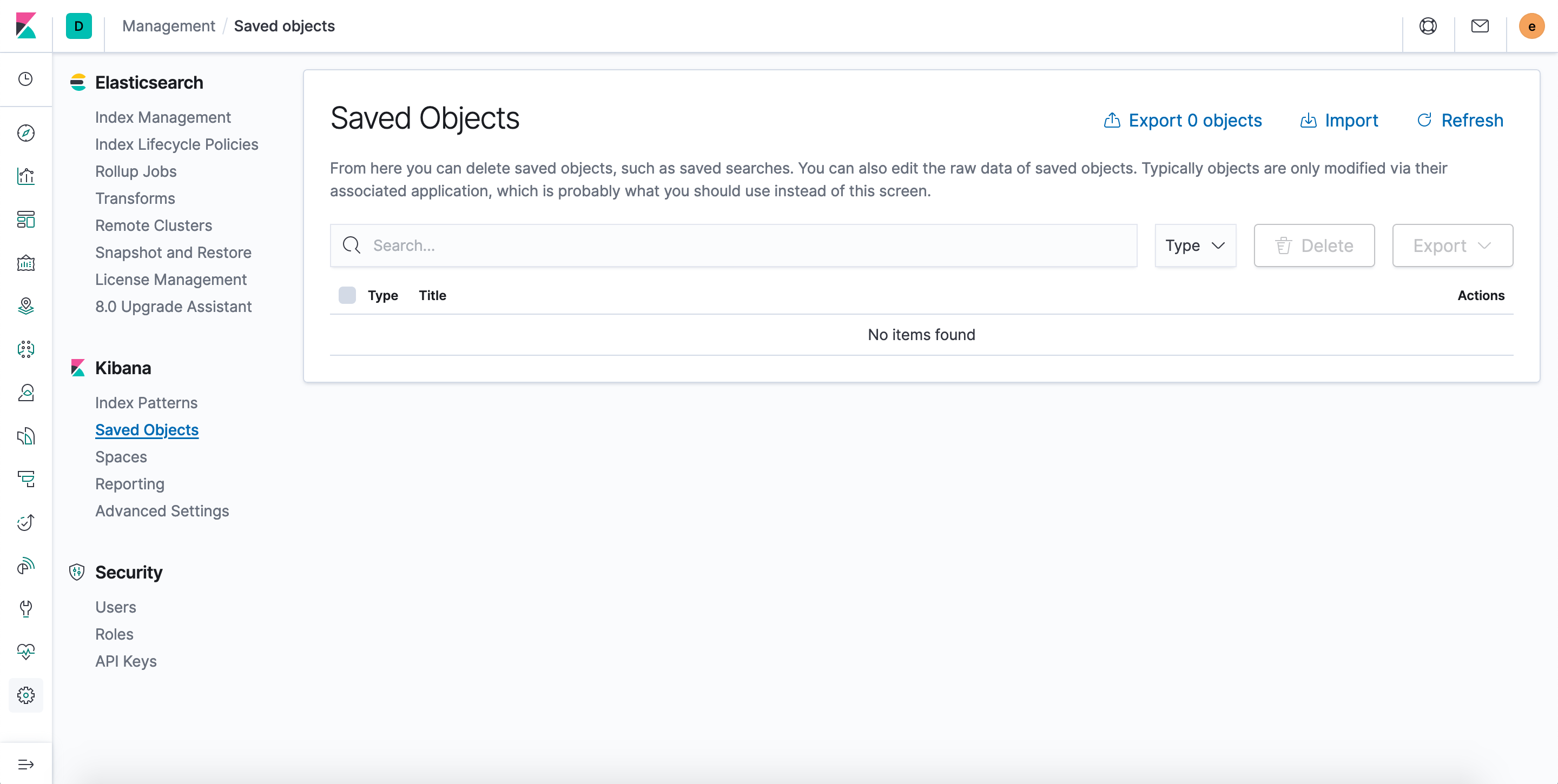Collapse the side navigation
Image resolution: width=1558 pixels, height=784 pixels.
coord(26,763)
